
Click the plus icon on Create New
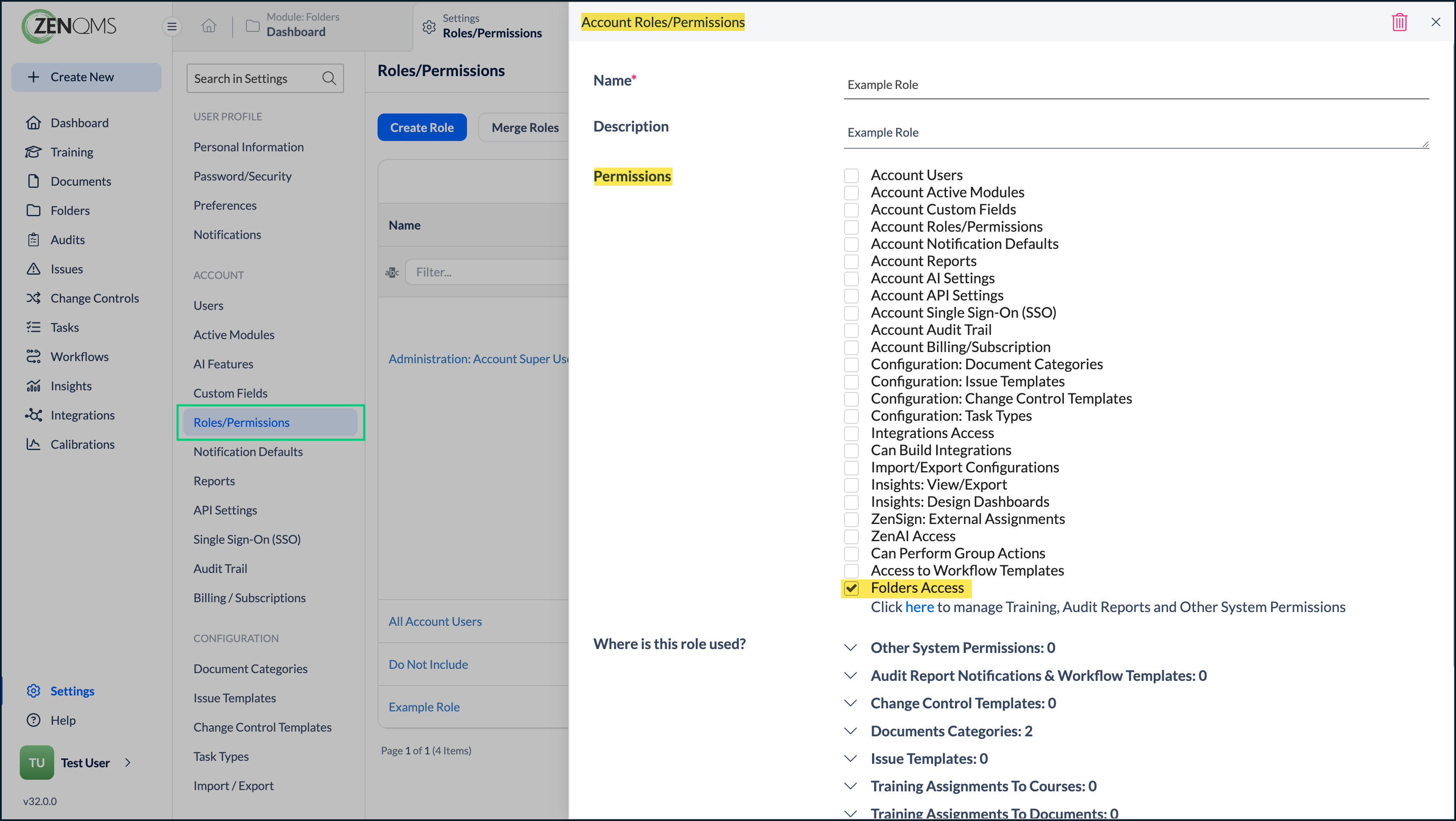[34, 77]
